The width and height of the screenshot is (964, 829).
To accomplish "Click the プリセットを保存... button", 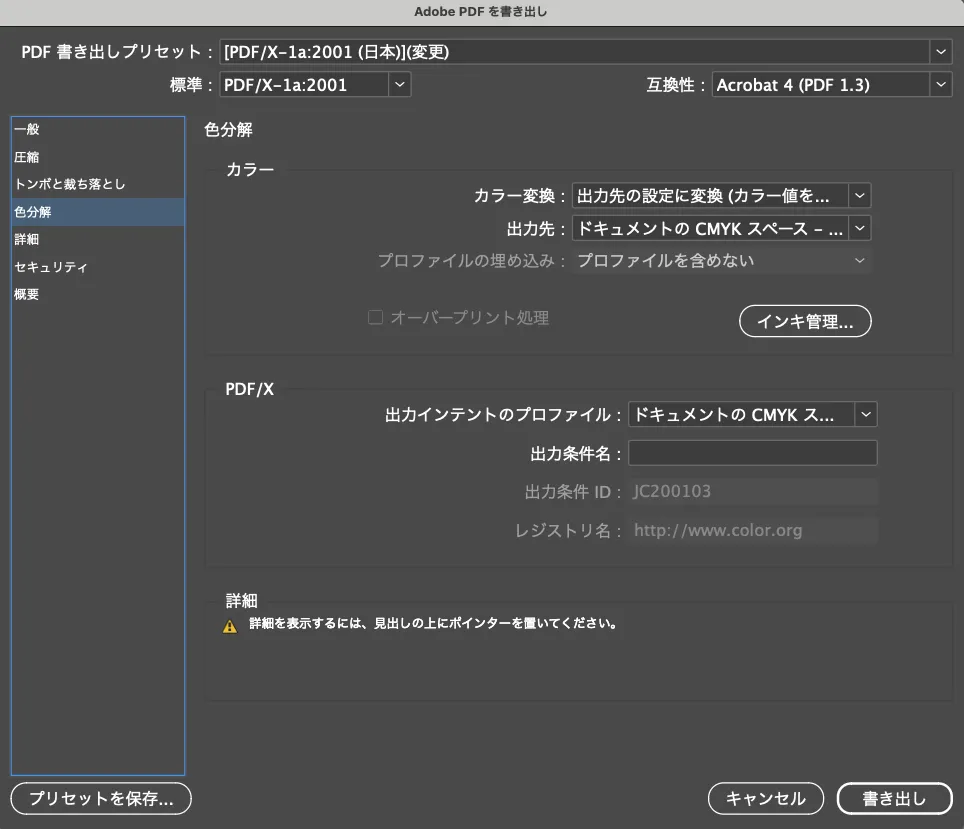I will pyautogui.click(x=101, y=798).
